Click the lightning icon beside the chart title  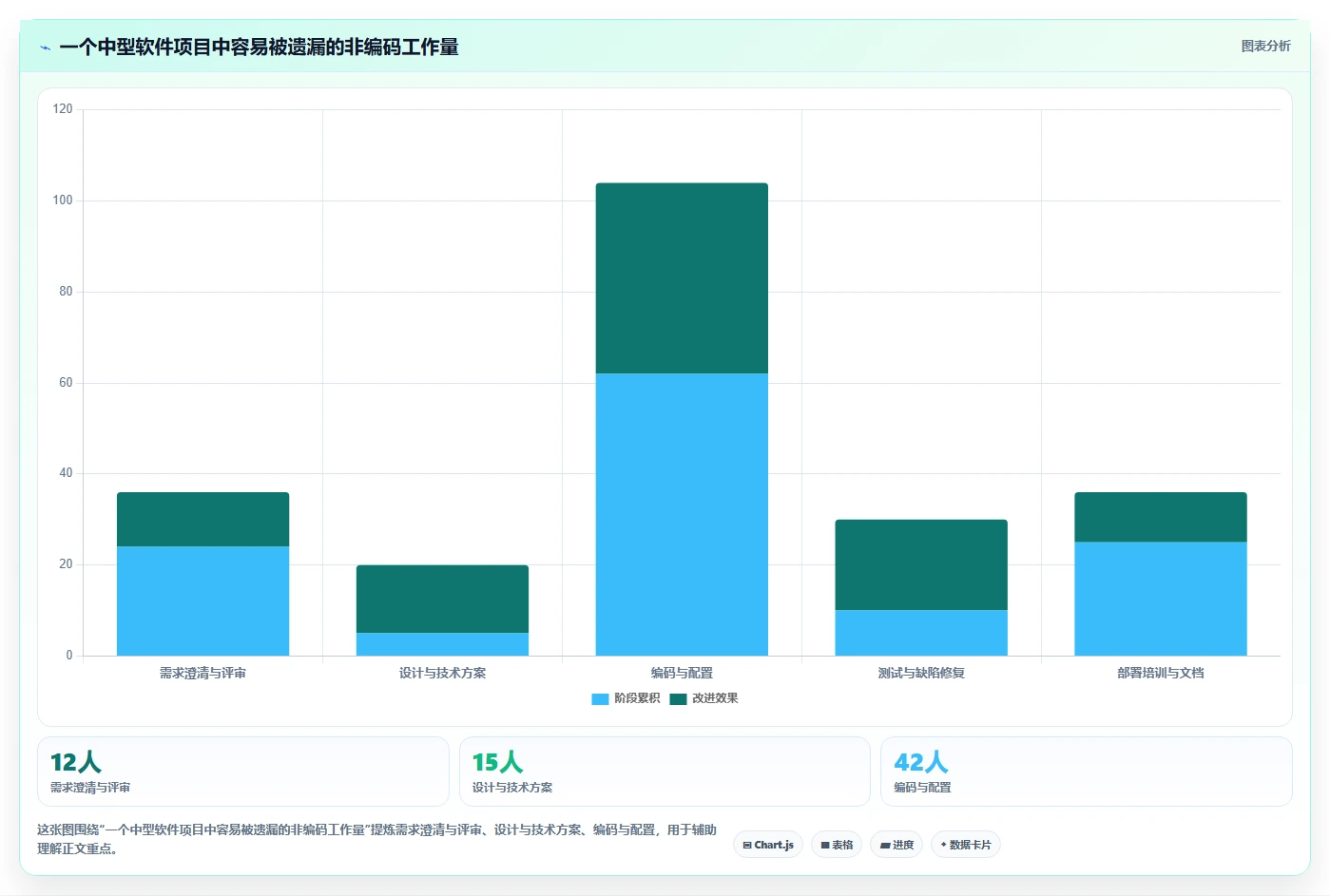pos(45,48)
